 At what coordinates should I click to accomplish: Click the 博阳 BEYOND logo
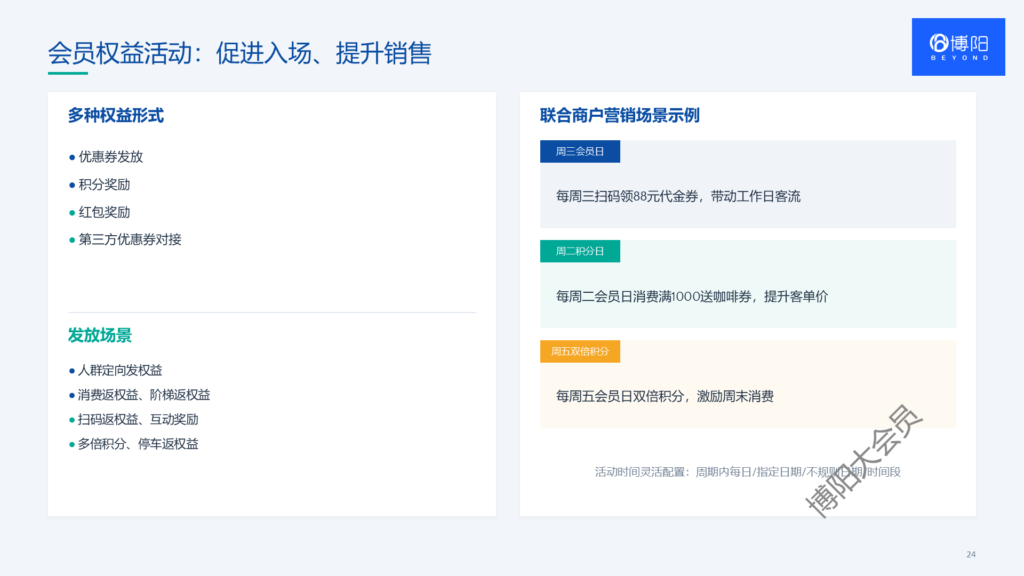958,47
